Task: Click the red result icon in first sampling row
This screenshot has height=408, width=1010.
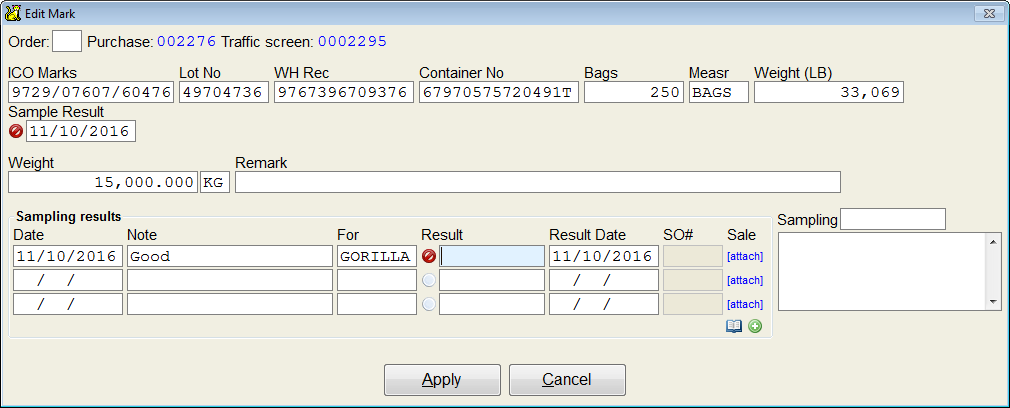Action: 428,257
